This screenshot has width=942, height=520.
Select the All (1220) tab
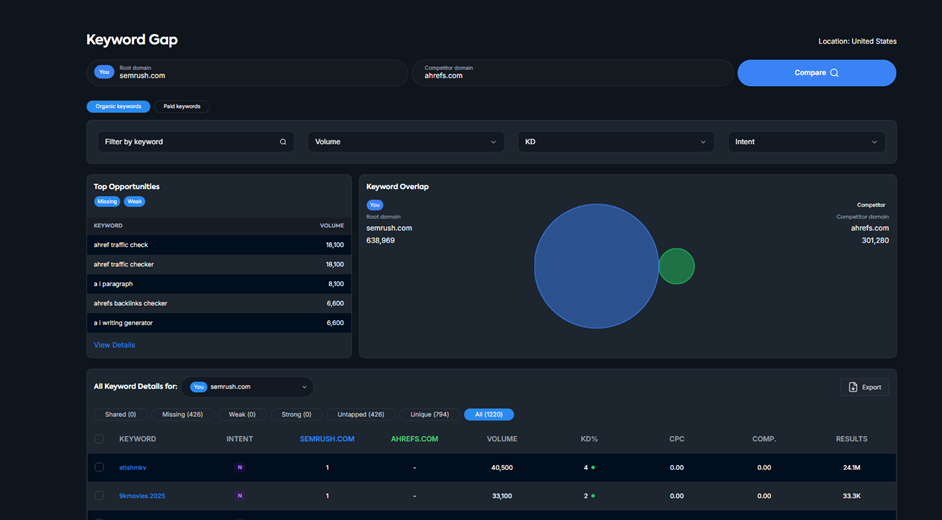pyautogui.click(x=489, y=414)
